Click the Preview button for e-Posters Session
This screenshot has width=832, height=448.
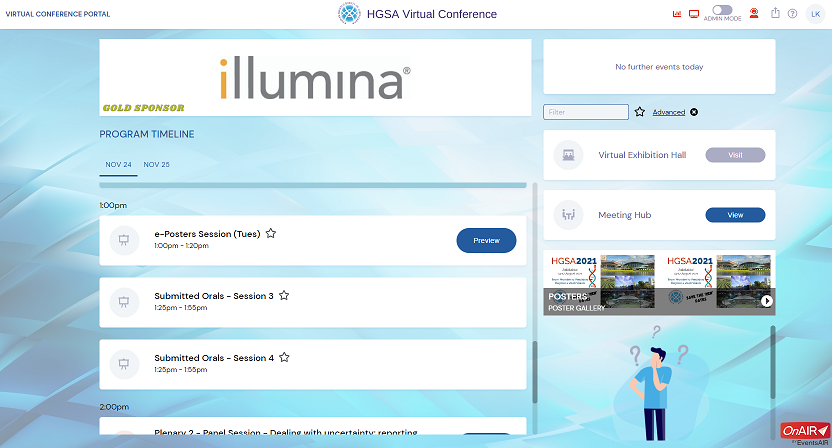tap(486, 240)
